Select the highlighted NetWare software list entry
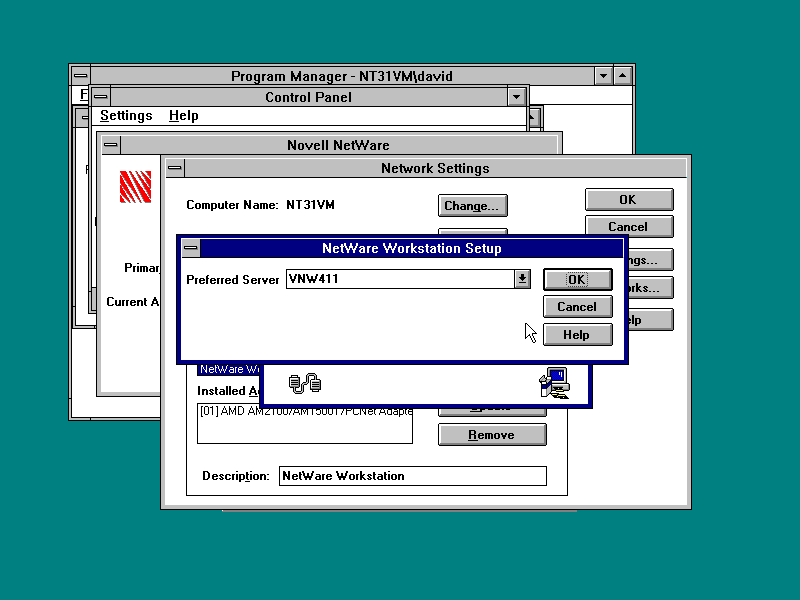The image size is (800, 600). 229,369
